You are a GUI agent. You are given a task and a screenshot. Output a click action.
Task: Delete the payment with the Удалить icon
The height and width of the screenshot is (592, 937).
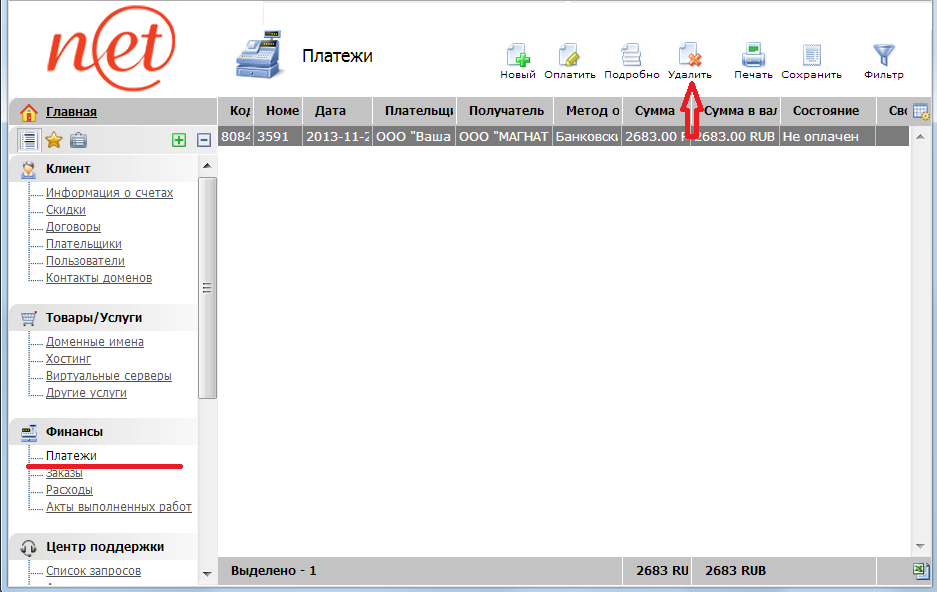click(x=689, y=56)
